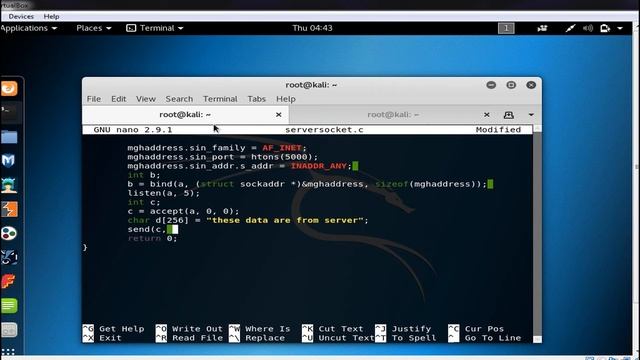
Task: Open the Files folder dock icon
Action: pos(9,137)
